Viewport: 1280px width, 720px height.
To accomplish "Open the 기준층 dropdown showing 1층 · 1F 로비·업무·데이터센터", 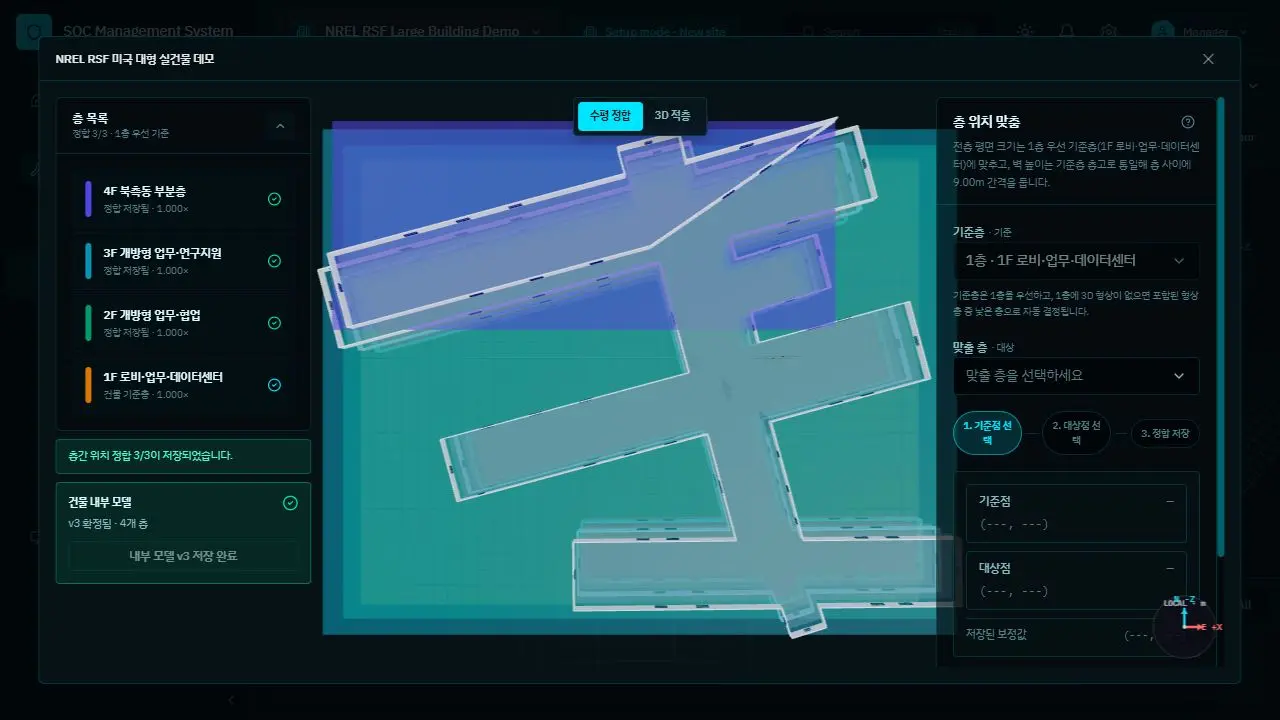I will (x=1076, y=261).
